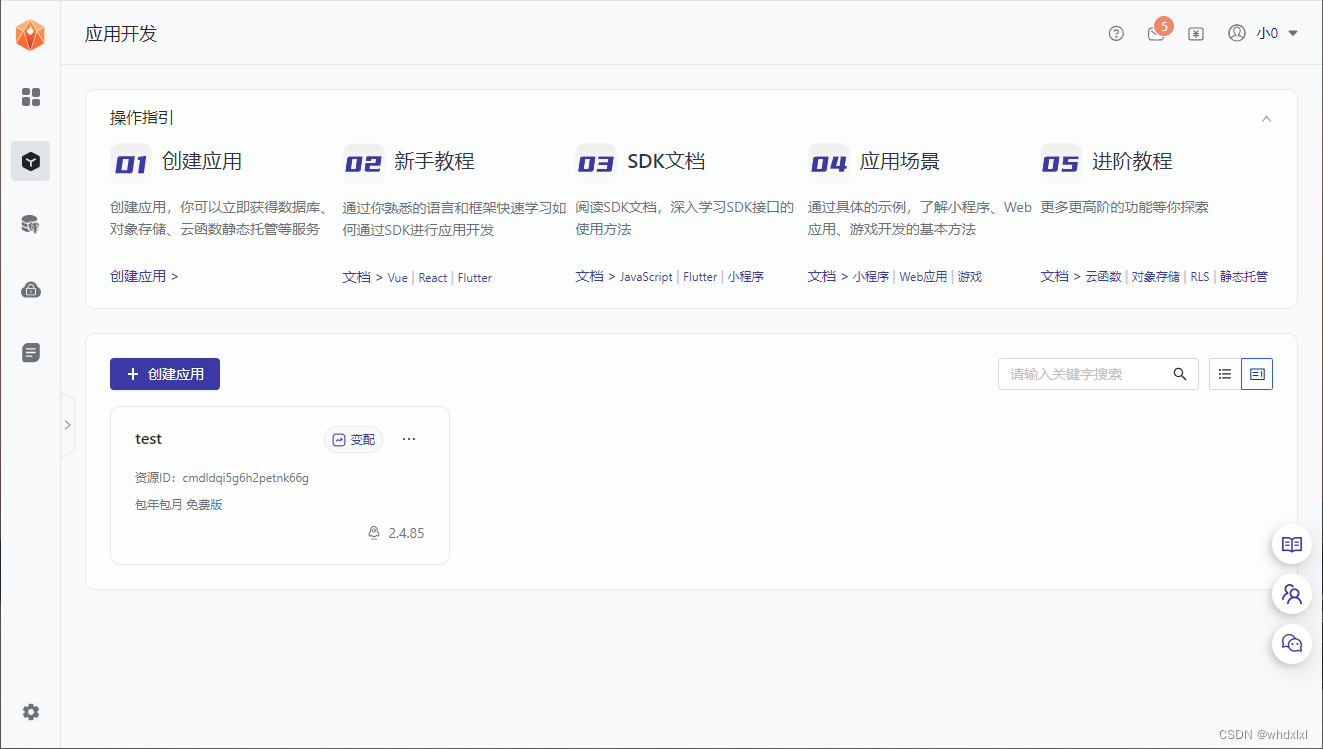This screenshot has height=749, width=1323.
Task: Open the chat support floating icon
Action: click(x=1291, y=644)
